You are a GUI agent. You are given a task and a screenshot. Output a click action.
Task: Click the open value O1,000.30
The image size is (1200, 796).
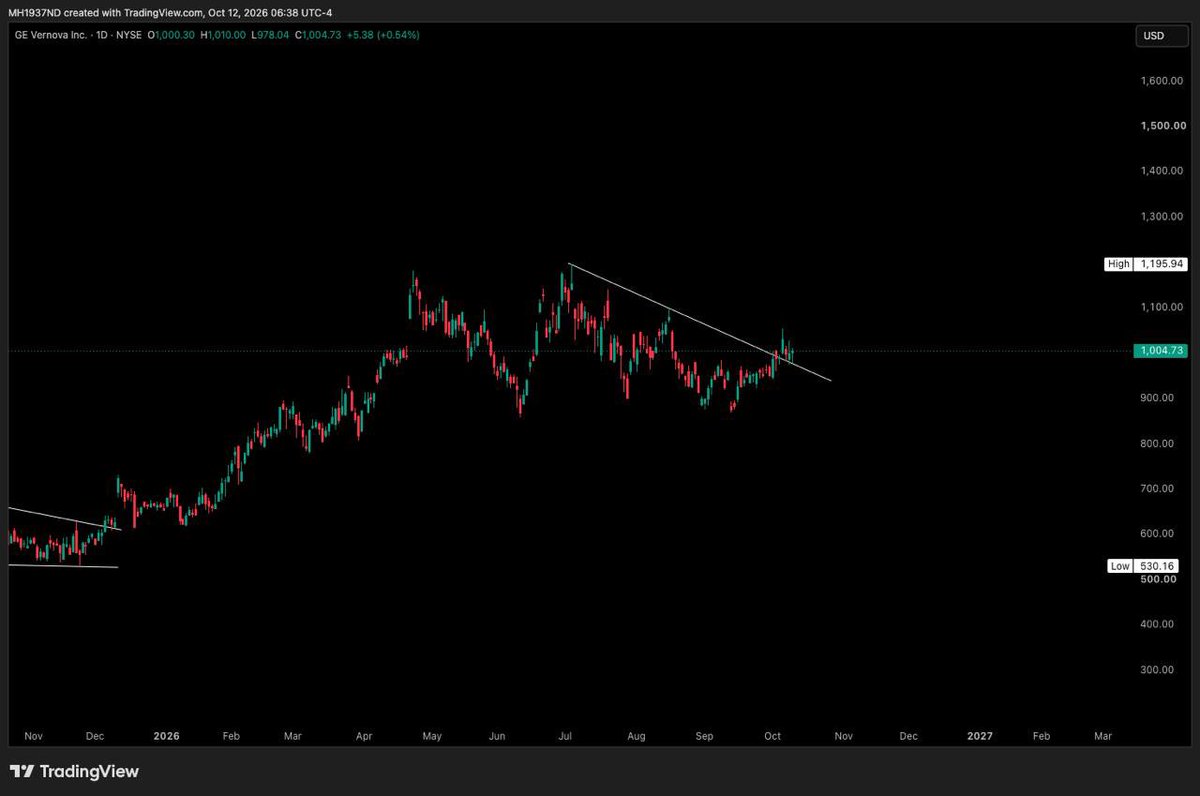pyautogui.click(x=173, y=35)
